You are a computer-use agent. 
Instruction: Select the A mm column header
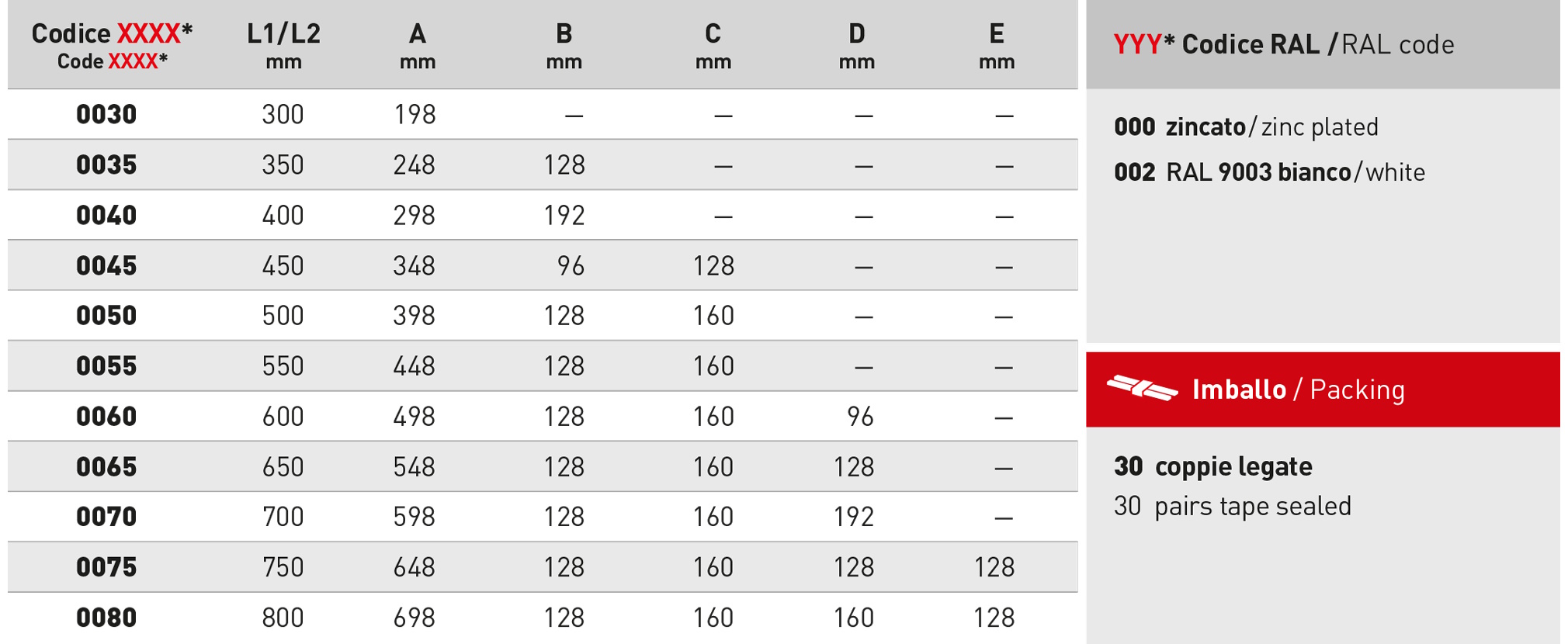[x=418, y=46]
